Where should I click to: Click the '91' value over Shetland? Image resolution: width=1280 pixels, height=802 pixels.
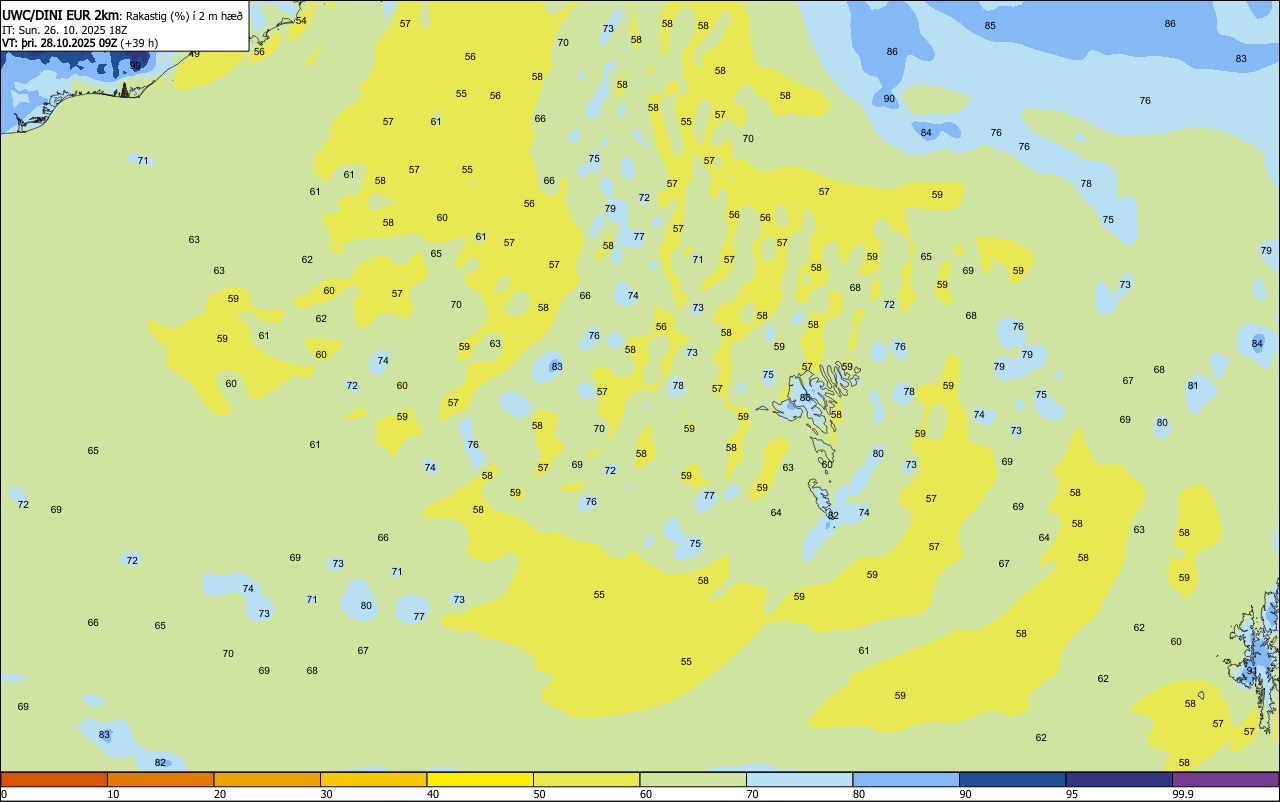click(1253, 671)
